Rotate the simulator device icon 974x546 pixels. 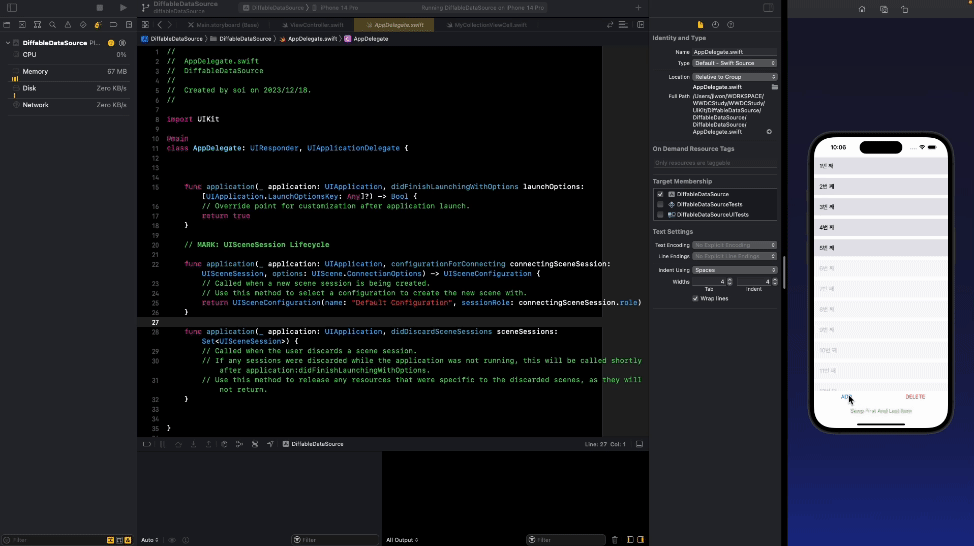904,9
